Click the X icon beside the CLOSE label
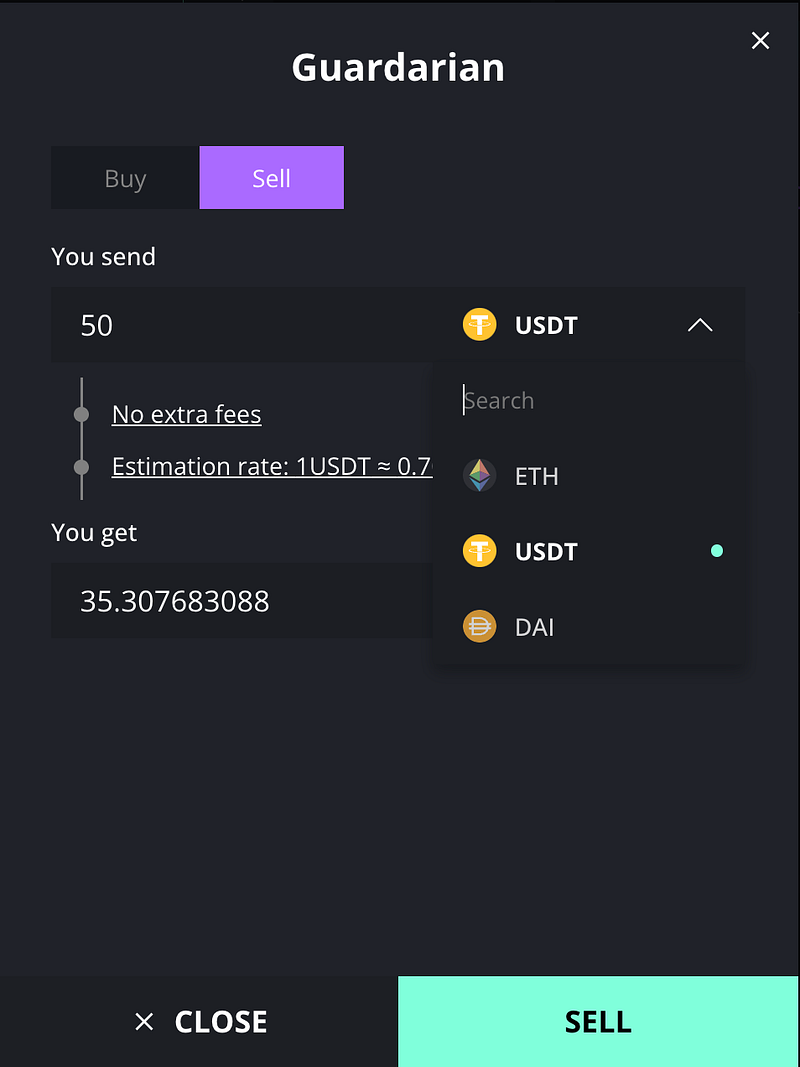The image size is (800, 1067). click(145, 1021)
